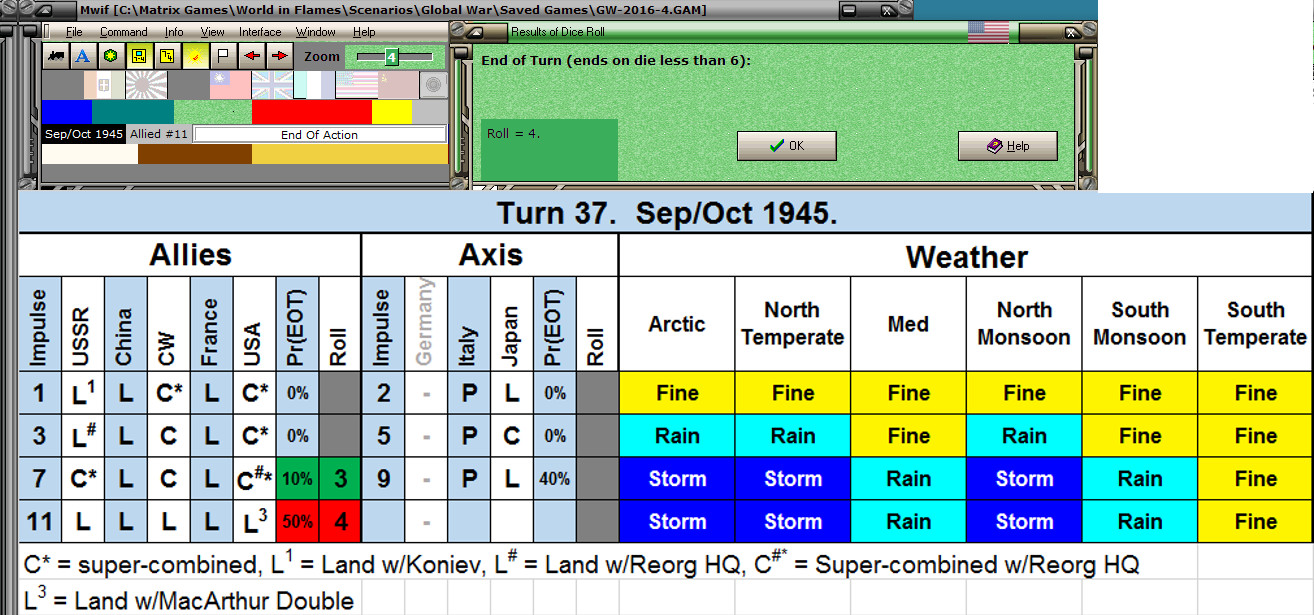Viewport: 1314px width, 615px height.
Task: Click the 40% Axis Pr(EOT) cell
Action: (555, 479)
